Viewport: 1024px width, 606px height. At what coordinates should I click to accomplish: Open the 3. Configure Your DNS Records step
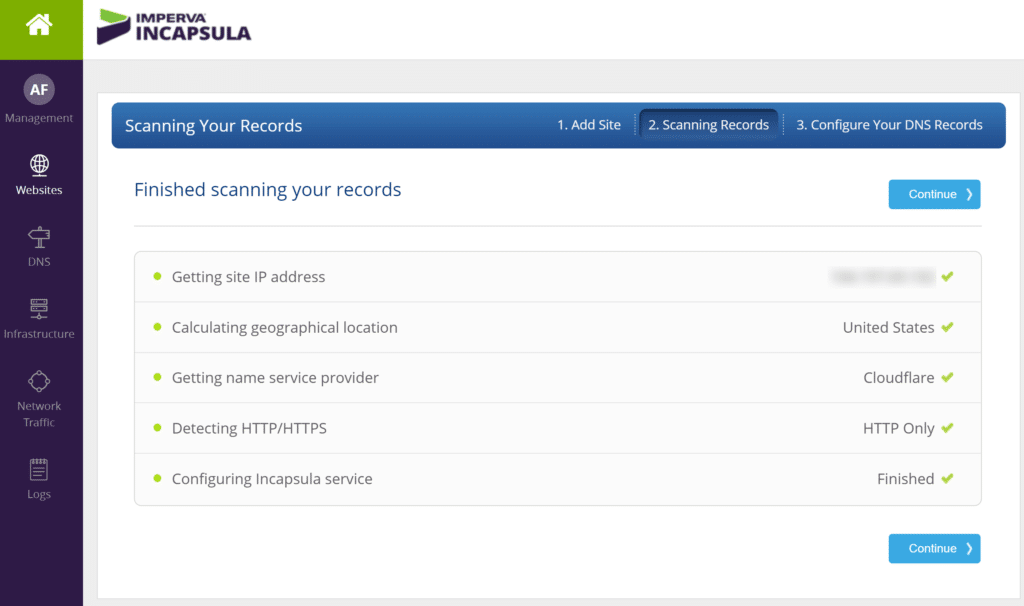pos(888,125)
